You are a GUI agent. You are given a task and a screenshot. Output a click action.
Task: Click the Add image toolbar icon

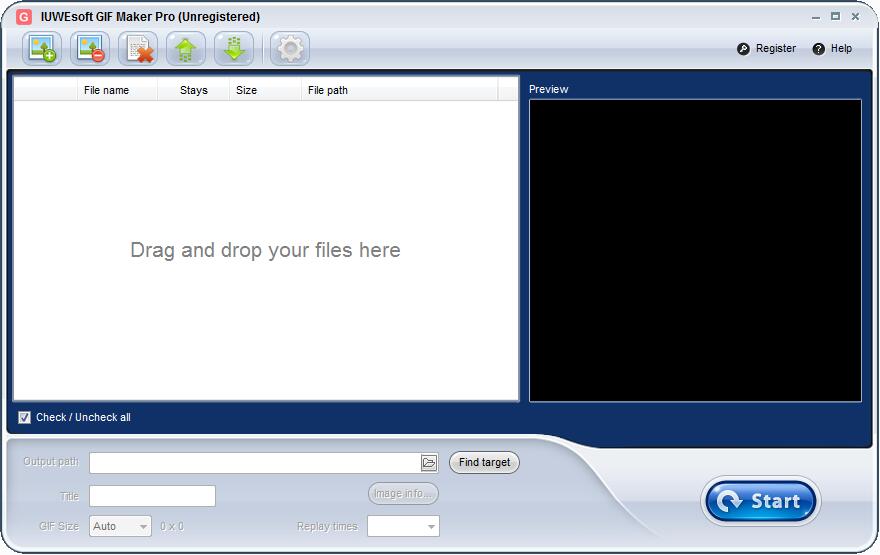pyautogui.click(x=42, y=49)
